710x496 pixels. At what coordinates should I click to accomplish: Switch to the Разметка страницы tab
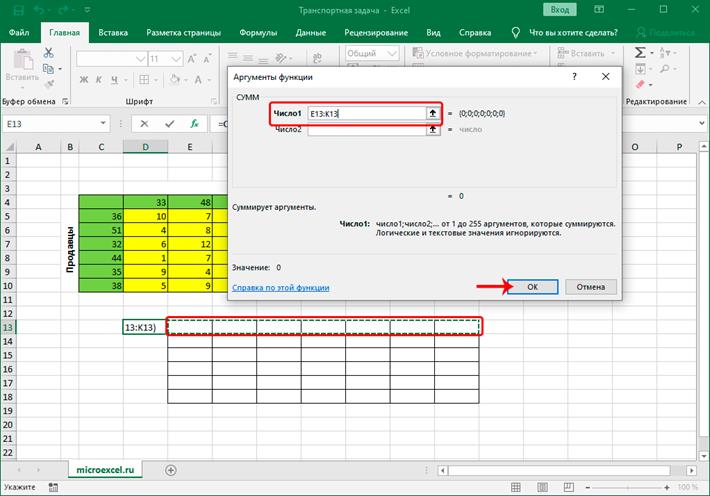[x=183, y=33]
